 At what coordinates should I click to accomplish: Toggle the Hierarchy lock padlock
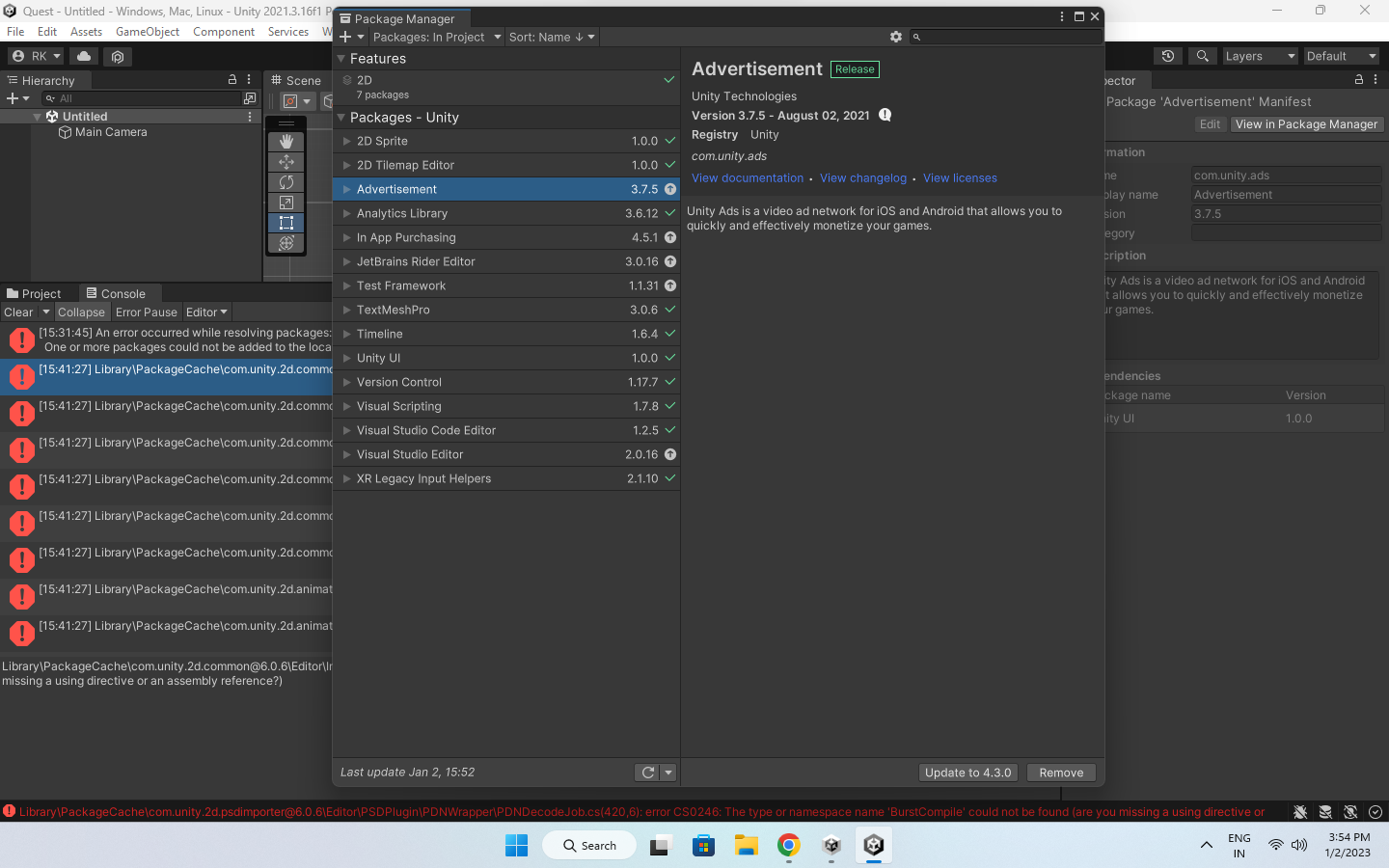232,79
